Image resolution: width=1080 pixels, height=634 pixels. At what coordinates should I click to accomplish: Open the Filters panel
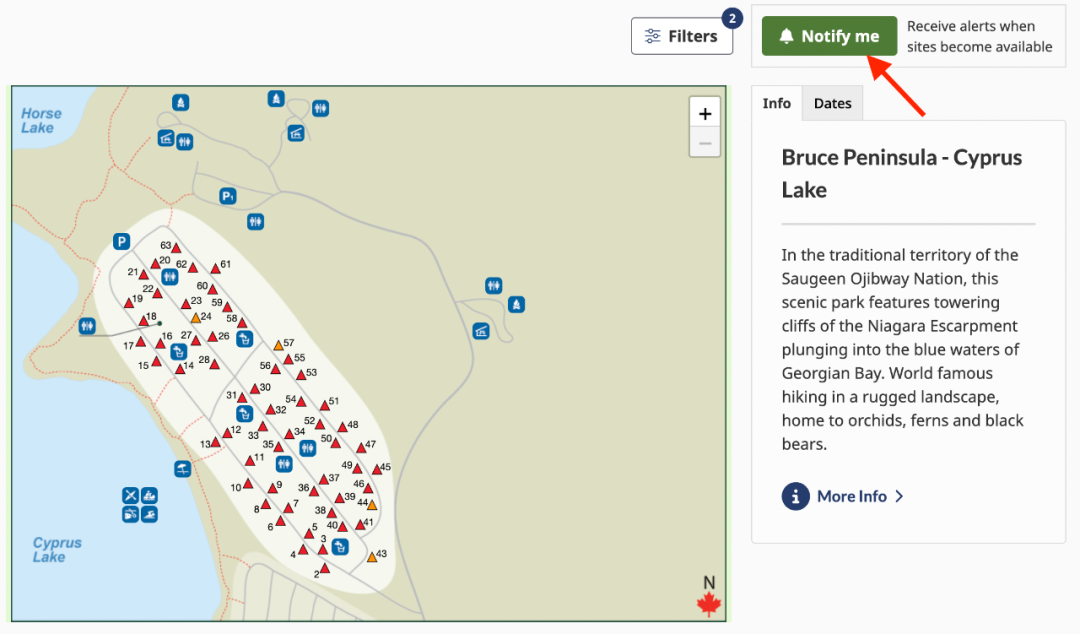682,36
